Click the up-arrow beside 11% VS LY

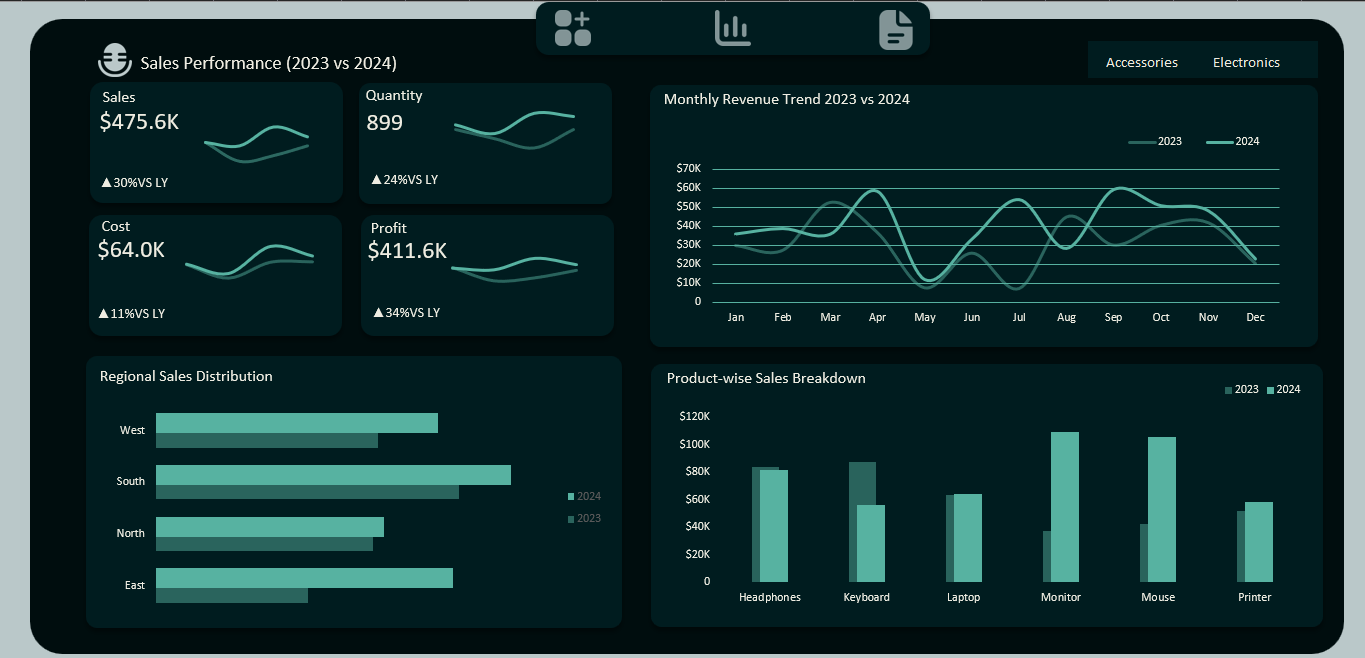[104, 313]
